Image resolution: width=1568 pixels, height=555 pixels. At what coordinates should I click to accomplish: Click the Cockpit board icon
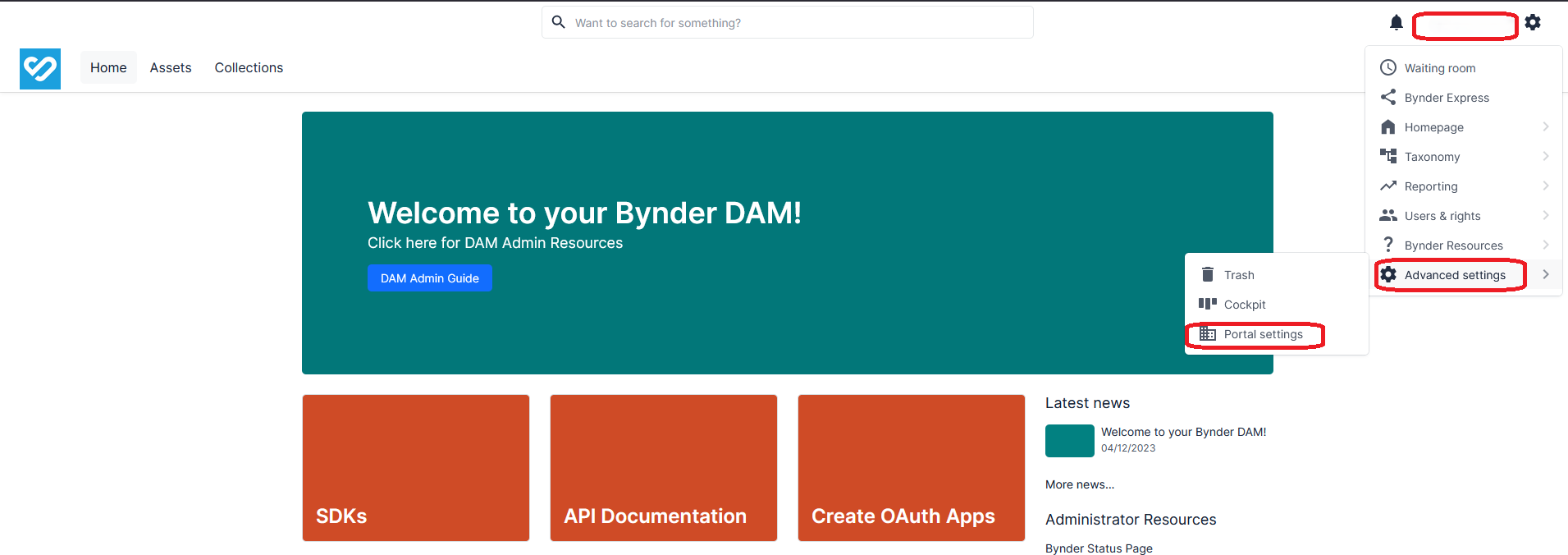[x=1208, y=305]
